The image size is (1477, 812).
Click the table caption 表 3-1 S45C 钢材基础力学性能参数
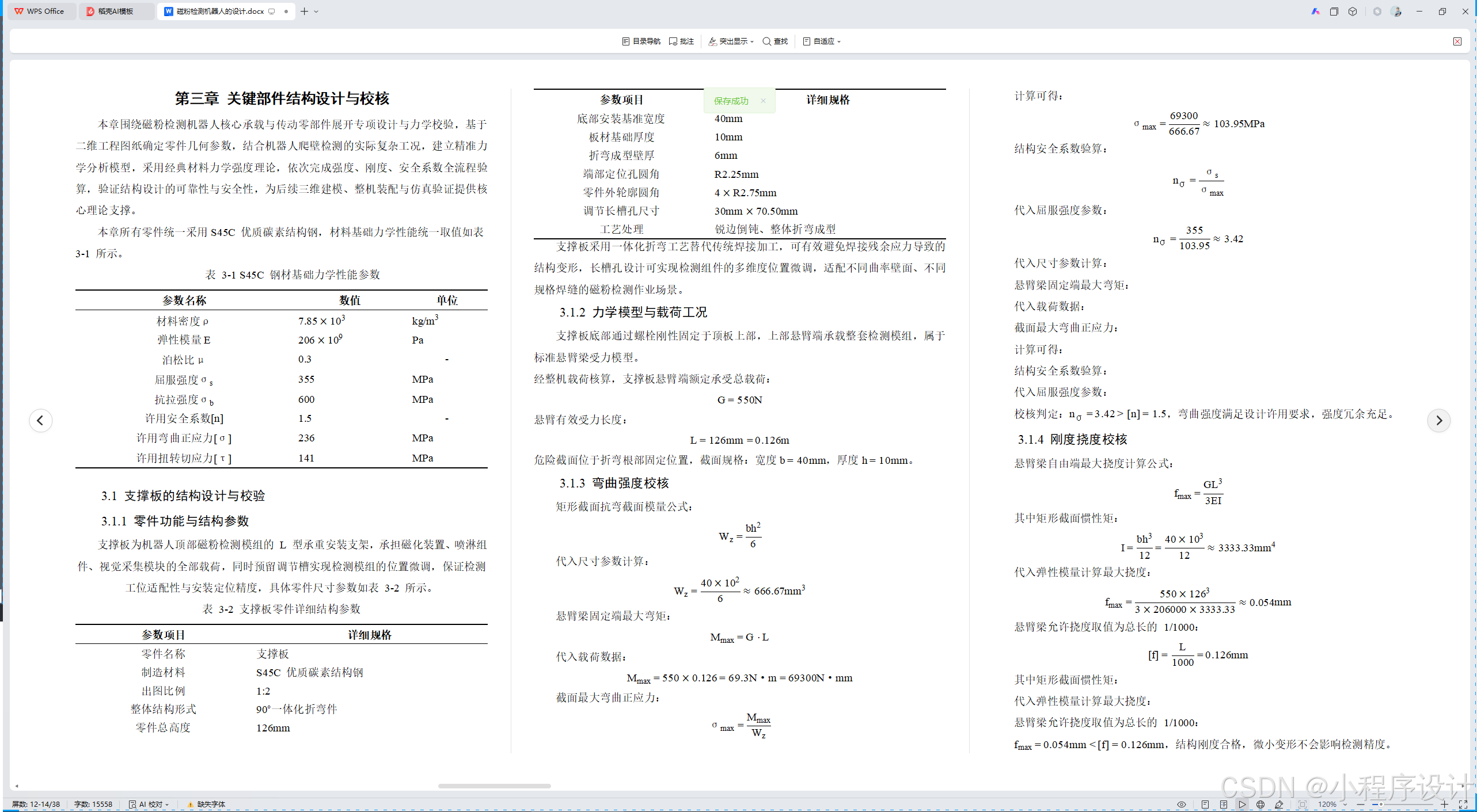tap(293, 275)
